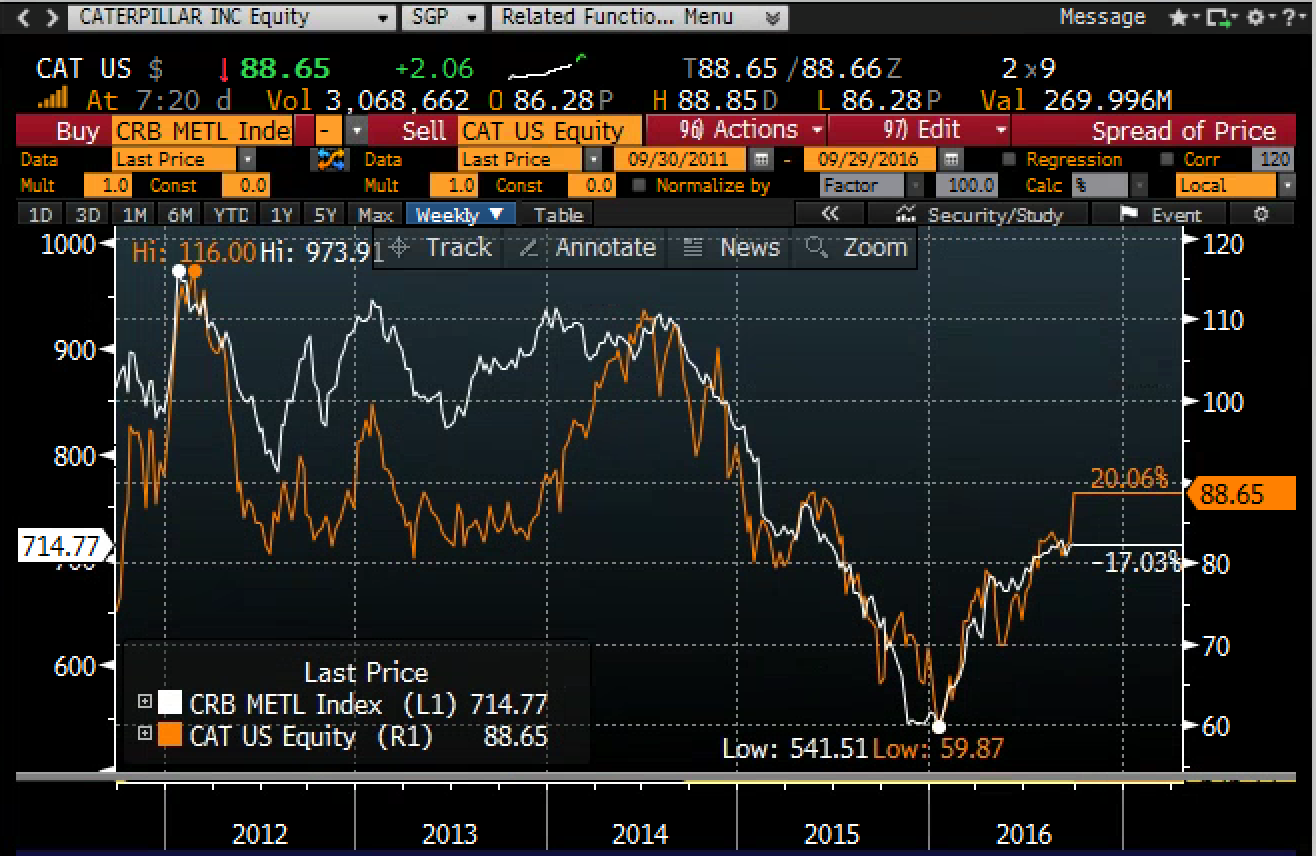Open the start date calendar picker
The height and width of the screenshot is (856, 1316).
pyautogui.click(x=762, y=159)
